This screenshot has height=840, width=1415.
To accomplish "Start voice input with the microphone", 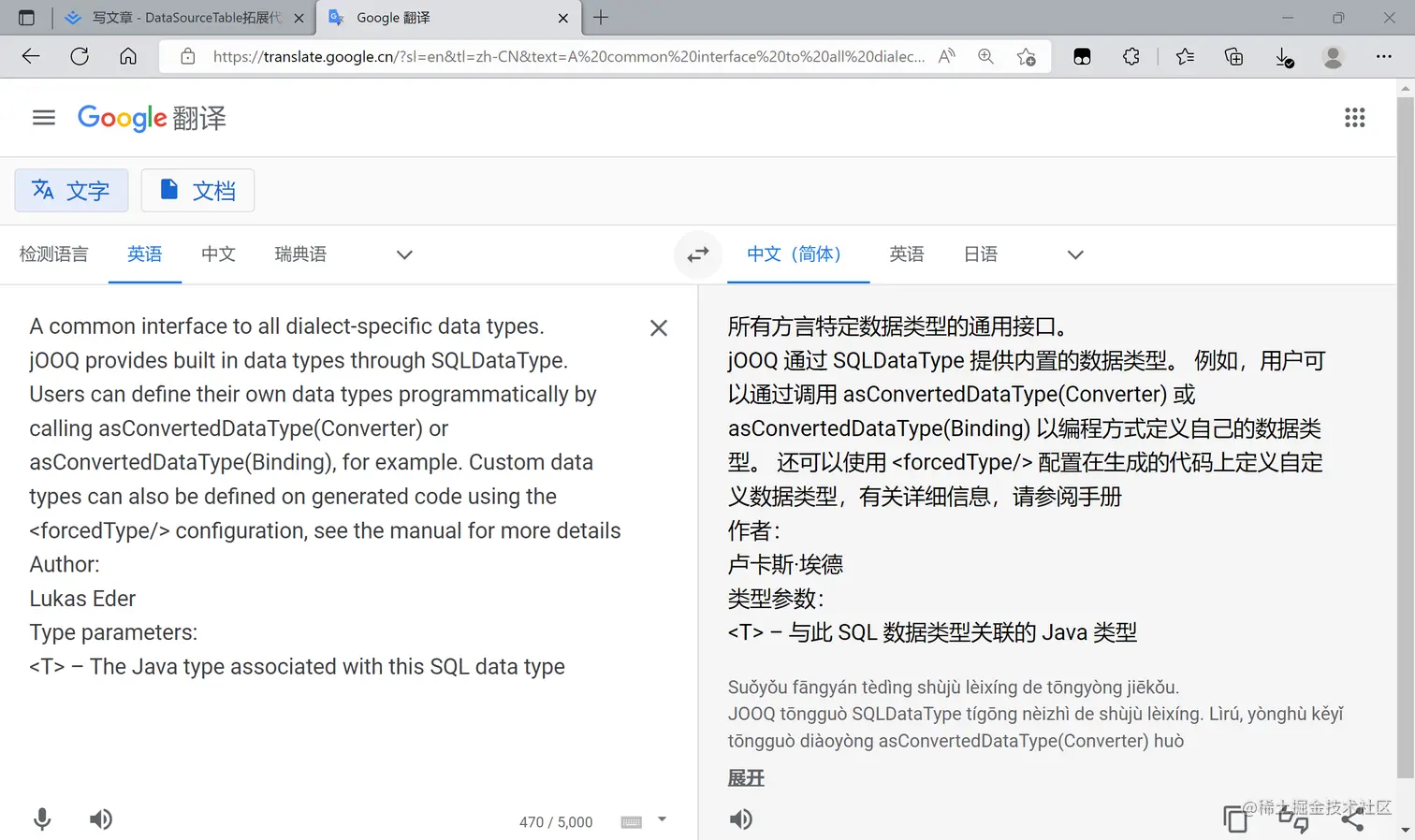I will click(x=42, y=819).
